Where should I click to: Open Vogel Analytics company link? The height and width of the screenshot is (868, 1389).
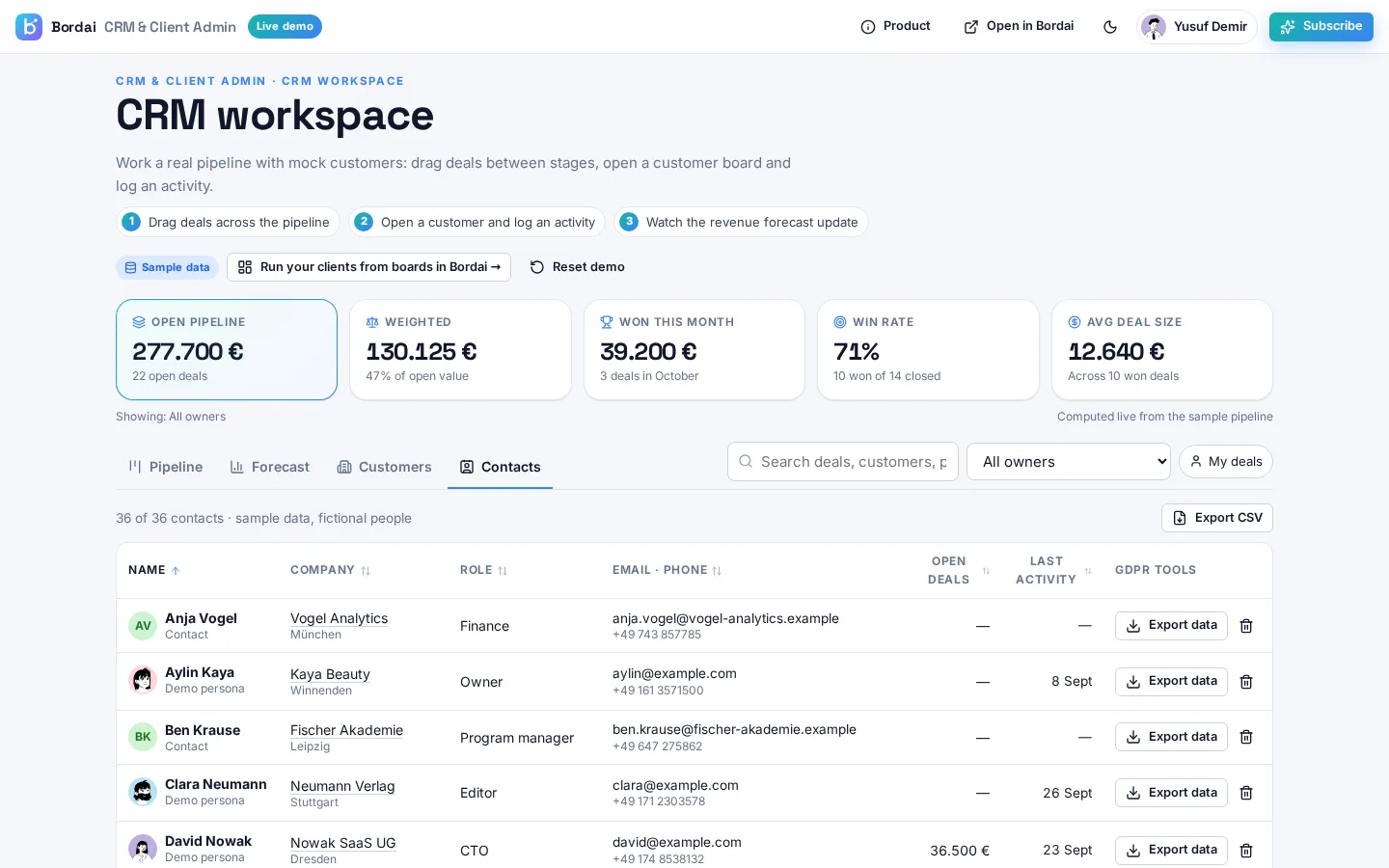point(340,618)
